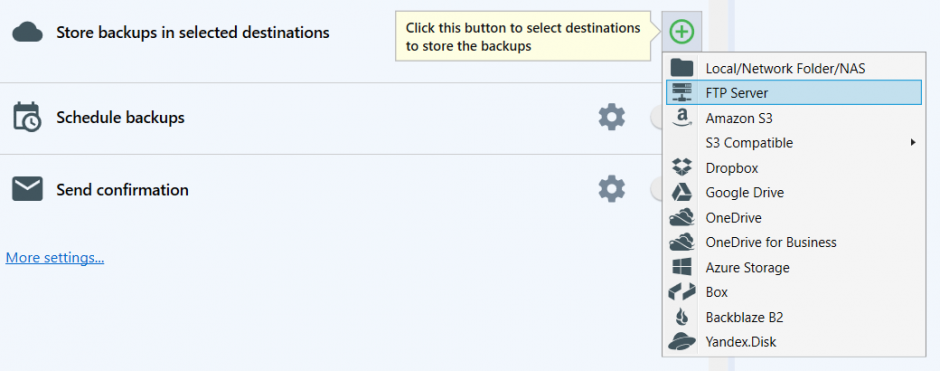Open the More settings... link
940x371 pixels.
coord(55,258)
